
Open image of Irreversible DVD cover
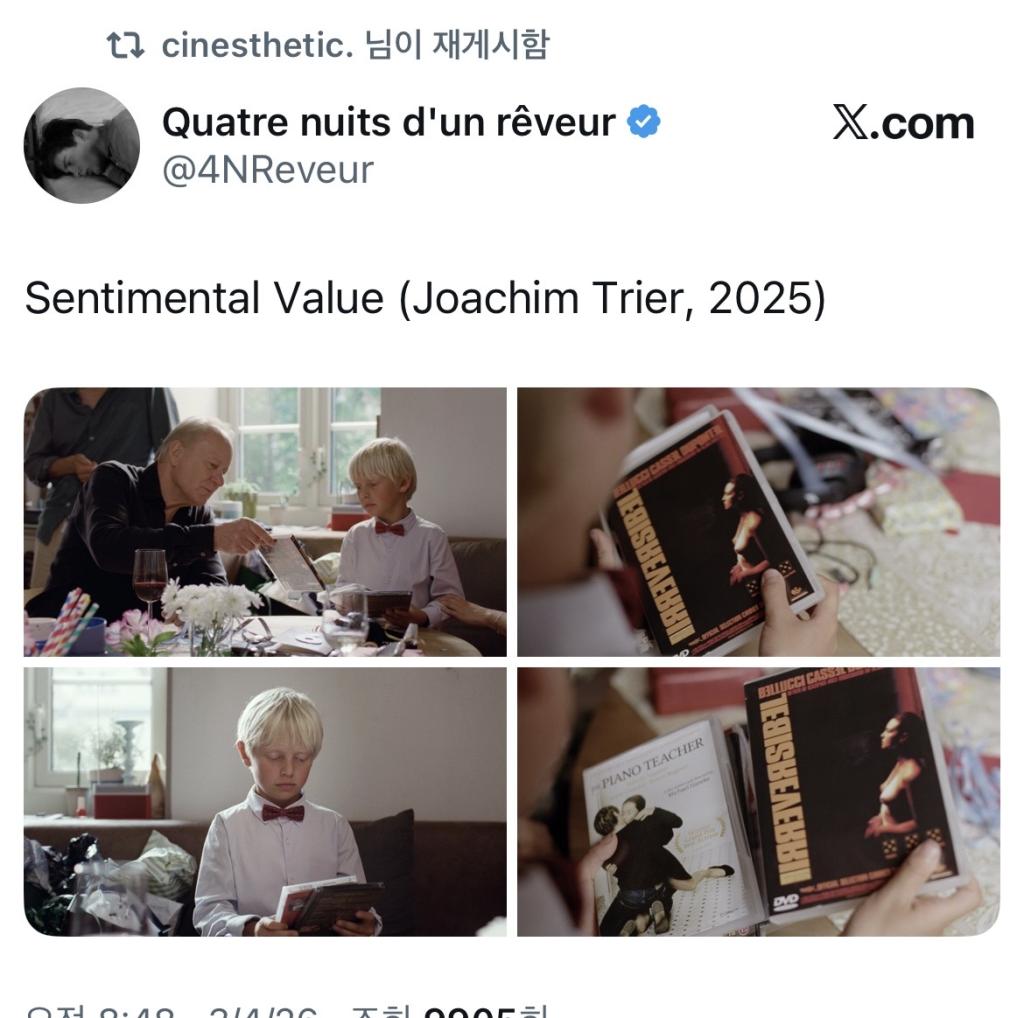[758, 522]
